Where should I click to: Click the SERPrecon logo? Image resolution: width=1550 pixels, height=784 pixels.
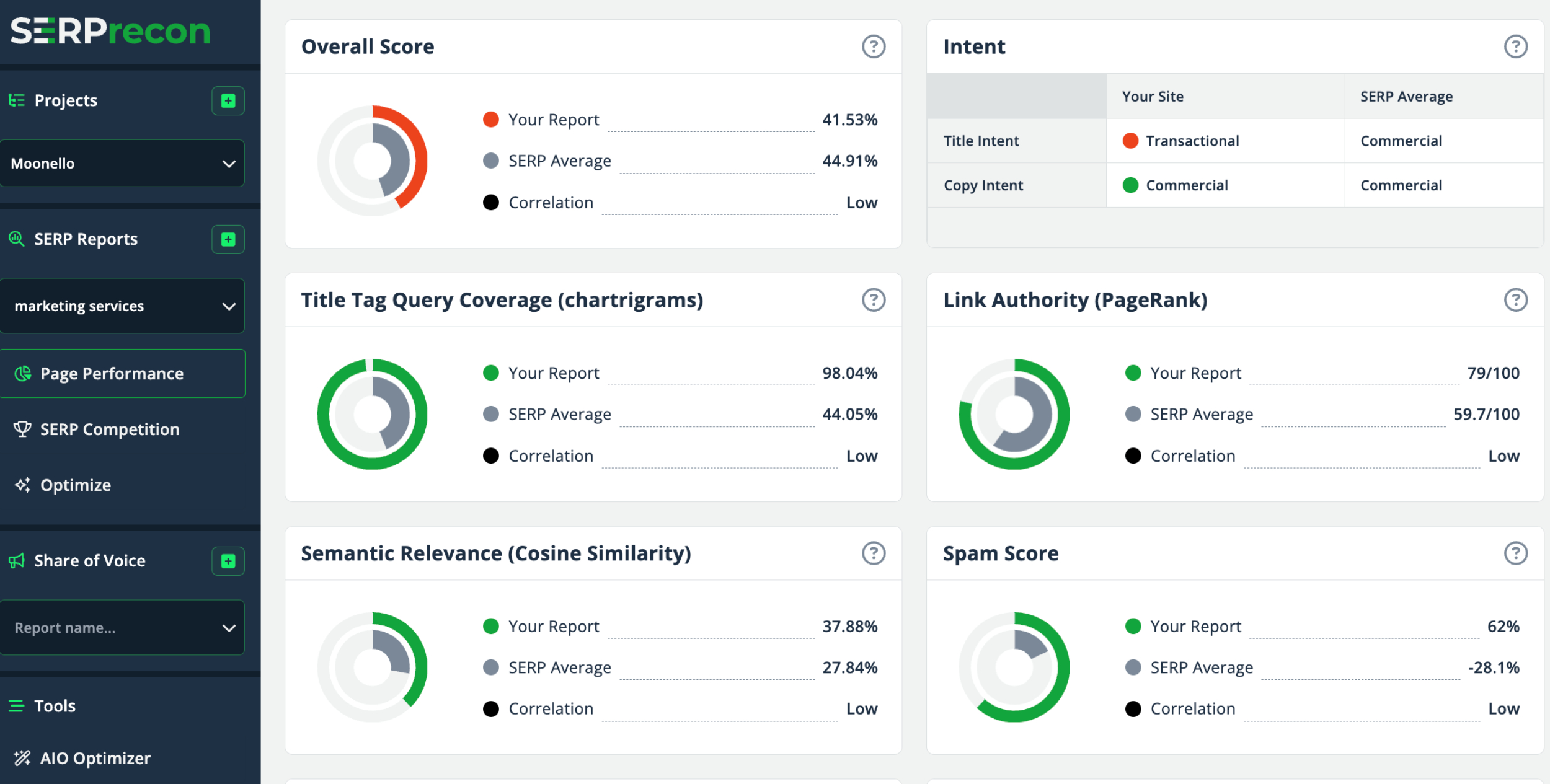click(x=110, y=31)
